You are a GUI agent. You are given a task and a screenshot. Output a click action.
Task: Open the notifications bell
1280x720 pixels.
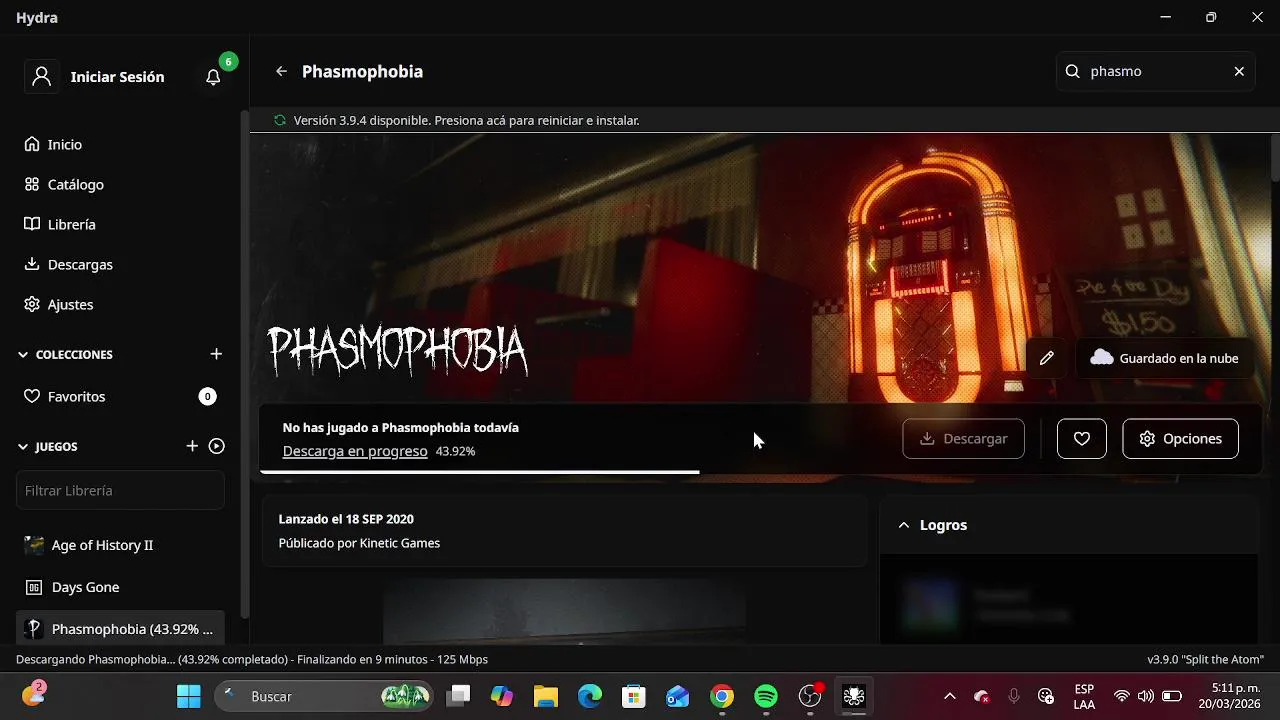pos(213,77)
